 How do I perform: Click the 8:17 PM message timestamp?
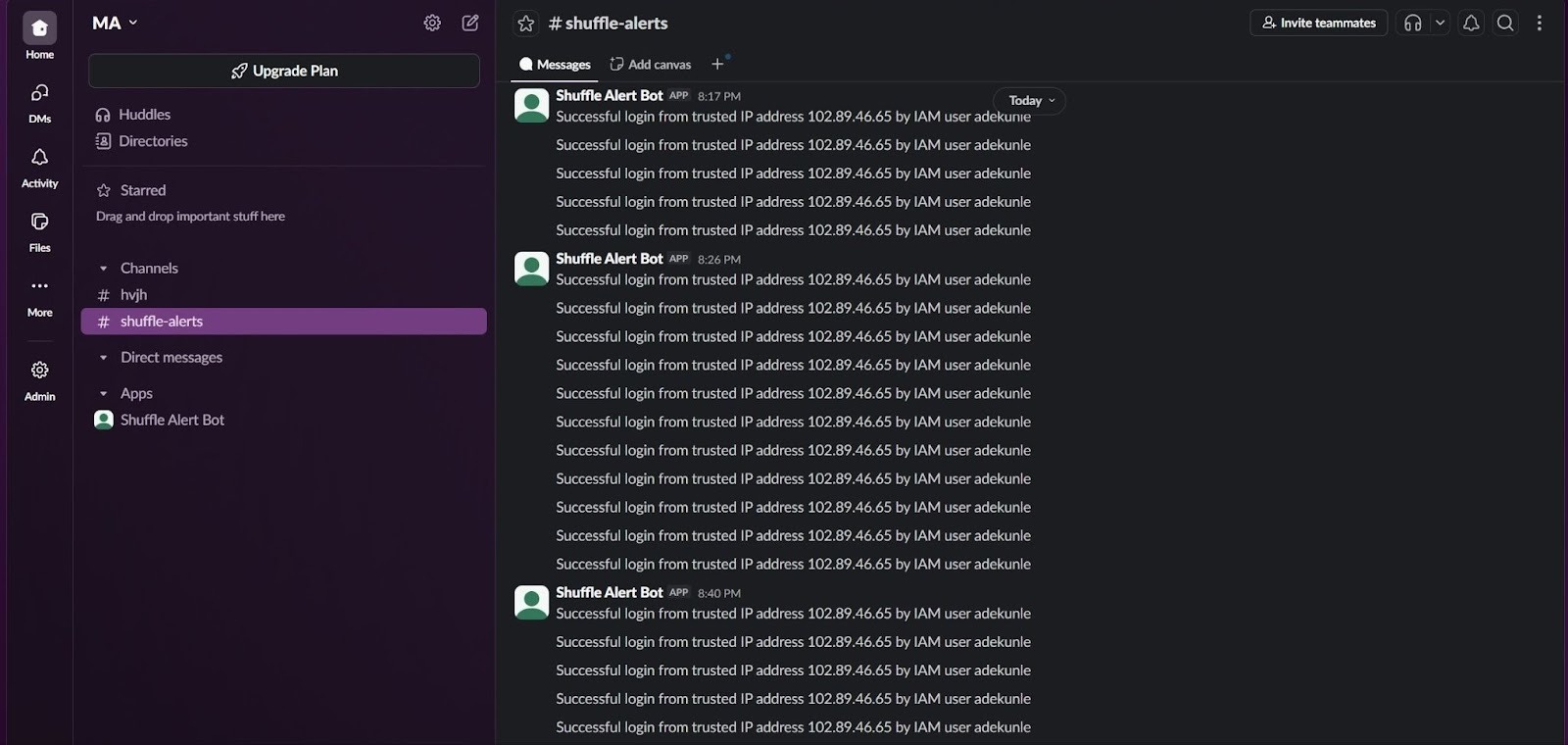click(x=719, y=96)
